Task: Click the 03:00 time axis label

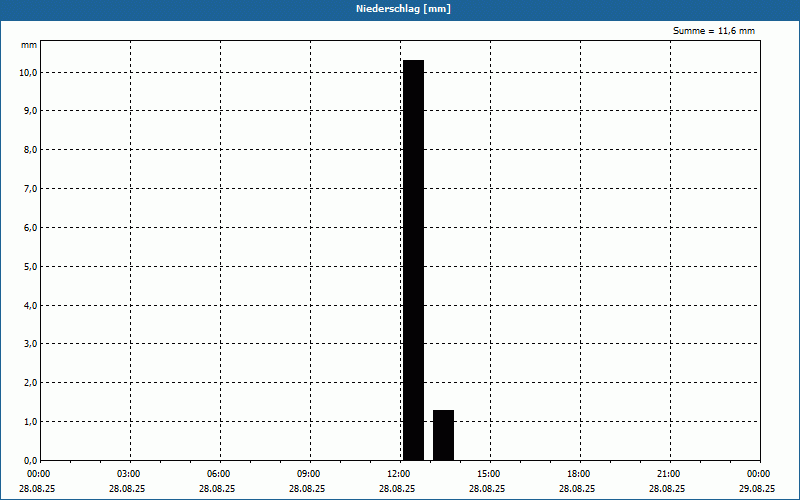Action: (x=129, y=474)
